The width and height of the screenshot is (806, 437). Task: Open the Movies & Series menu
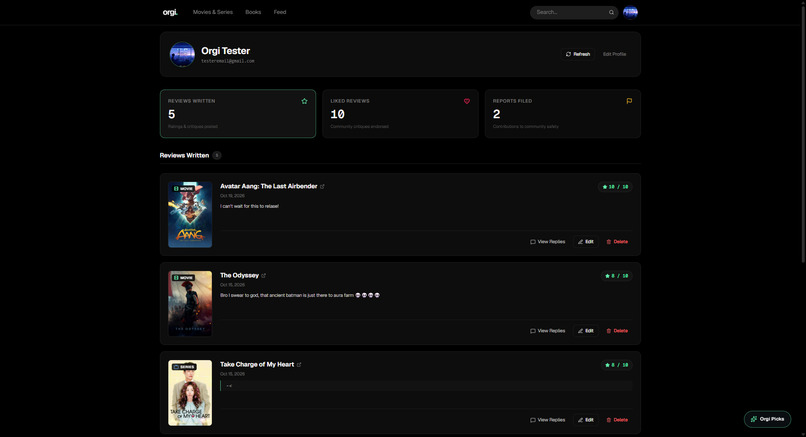[213, 12]
